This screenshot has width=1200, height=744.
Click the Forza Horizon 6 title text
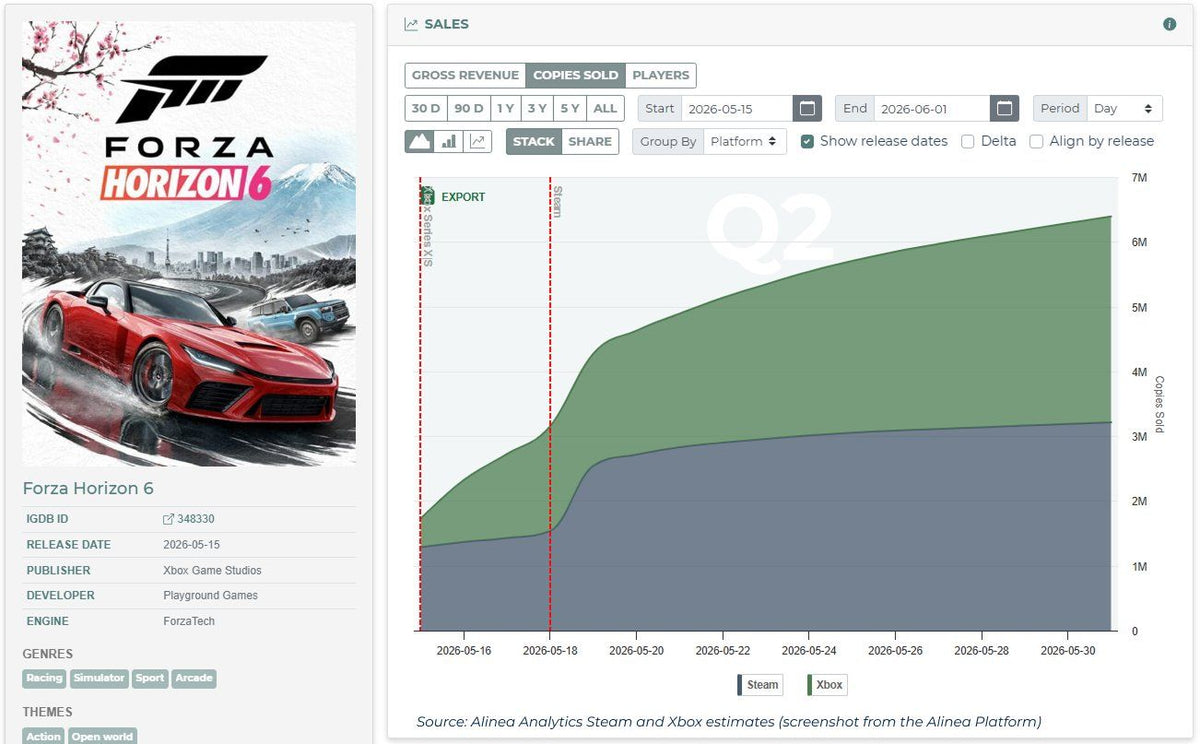[x=88, y=488]
